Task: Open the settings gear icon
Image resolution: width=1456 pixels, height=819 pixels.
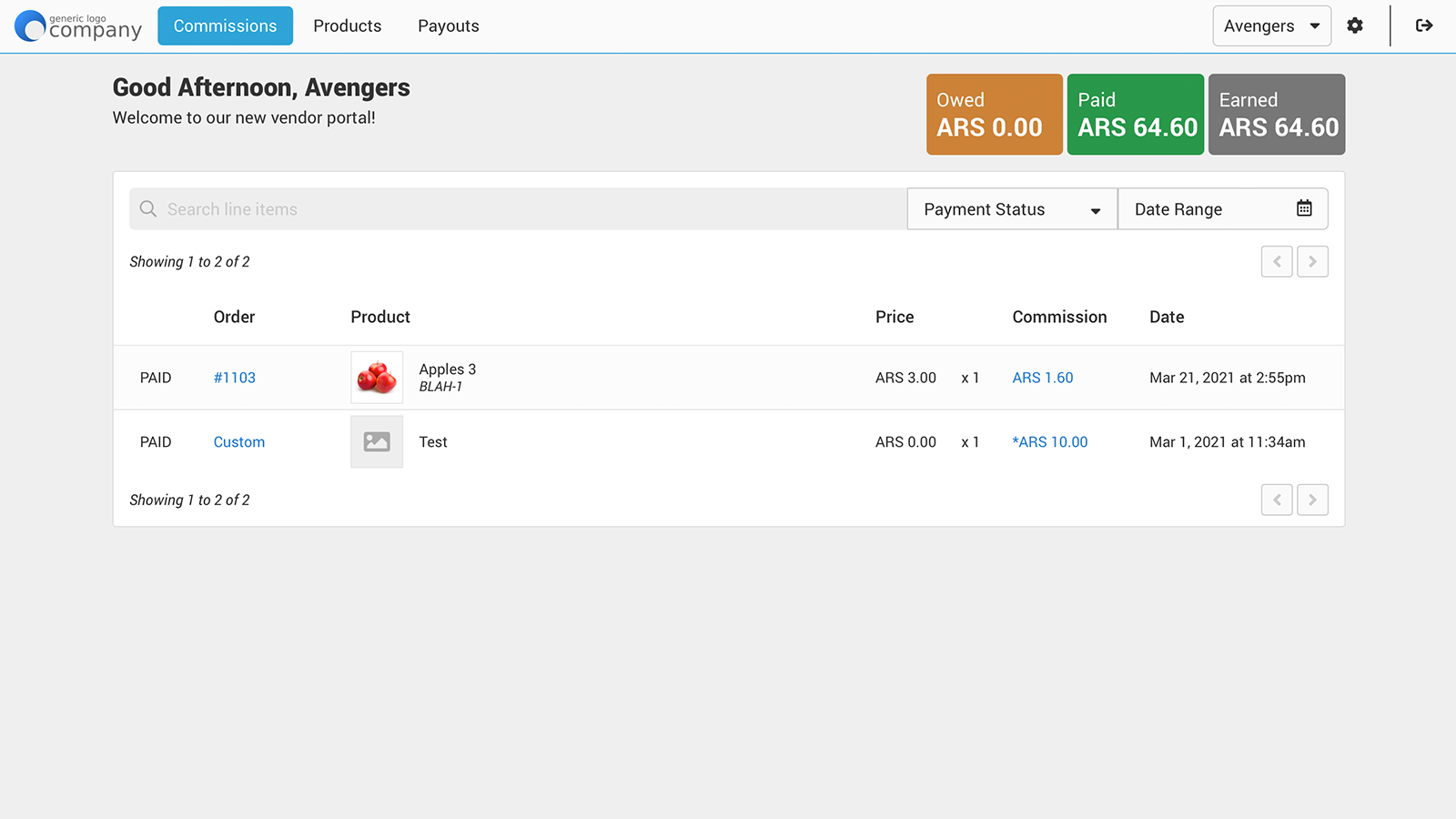Action: click(x=1355, y=25)
